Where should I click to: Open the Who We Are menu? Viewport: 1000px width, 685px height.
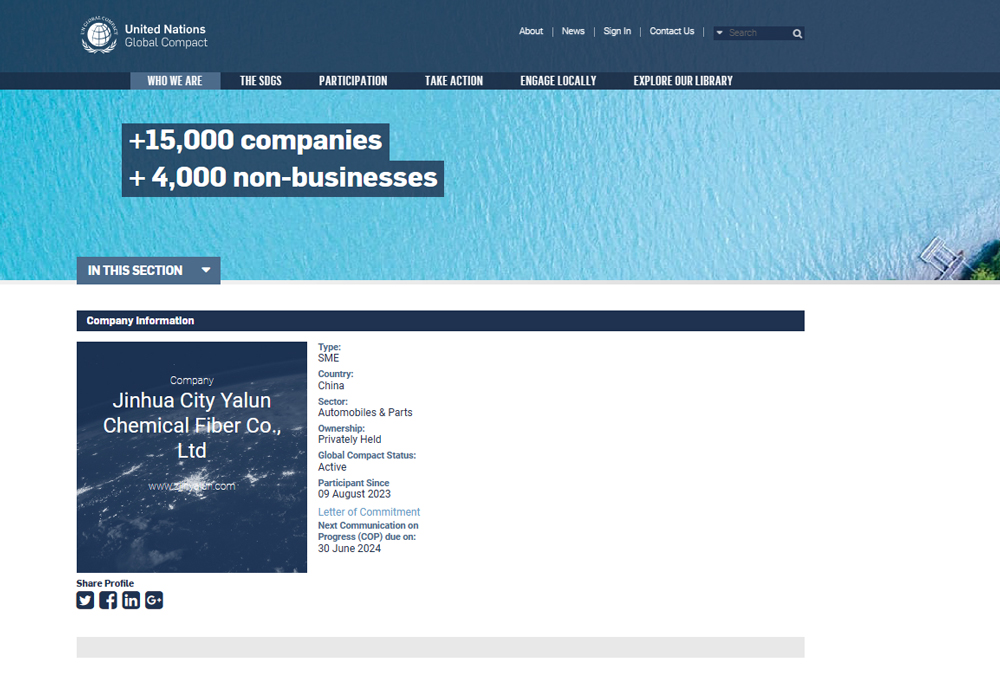coord(175,81)
